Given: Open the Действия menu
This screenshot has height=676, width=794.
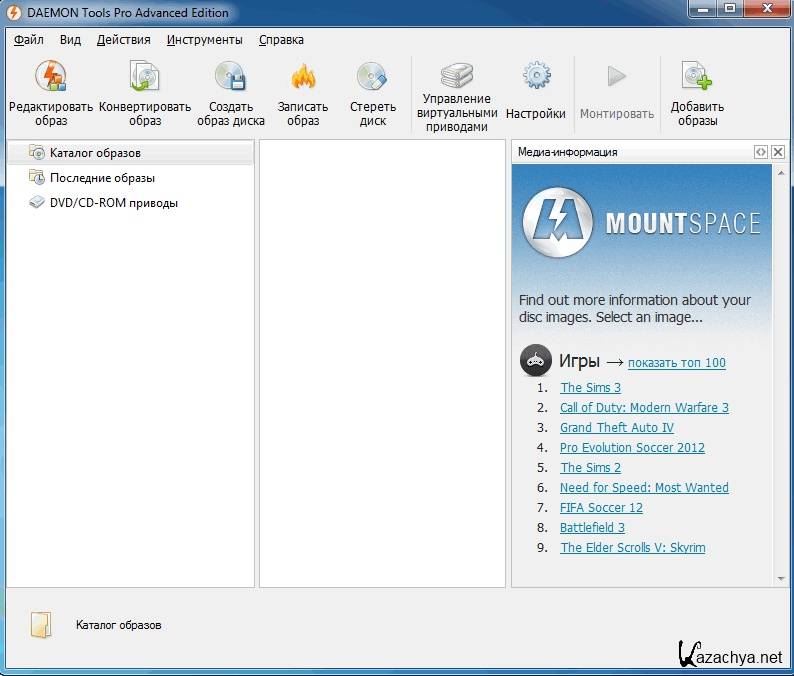Looking at the screenshot, I should pos(123,40).
